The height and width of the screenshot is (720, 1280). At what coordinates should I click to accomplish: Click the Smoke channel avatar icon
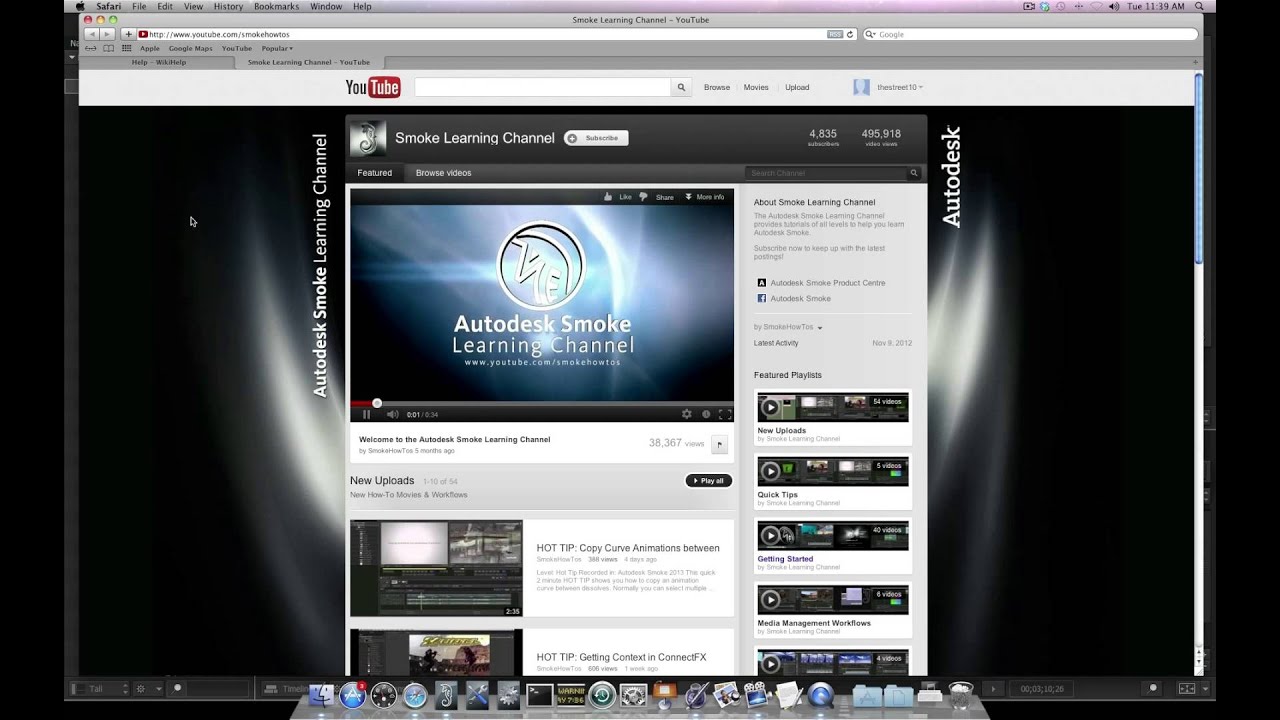368,138
